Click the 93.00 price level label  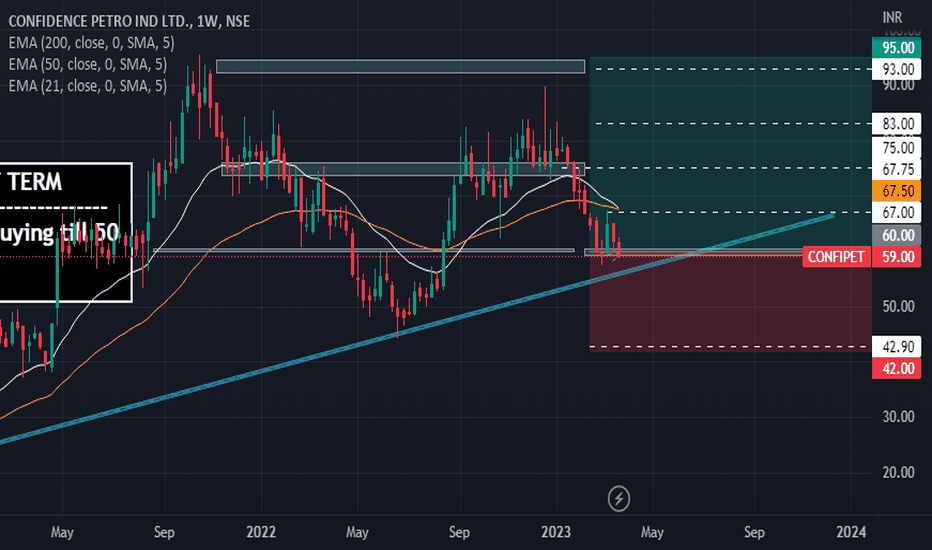(x=898, y=70)
